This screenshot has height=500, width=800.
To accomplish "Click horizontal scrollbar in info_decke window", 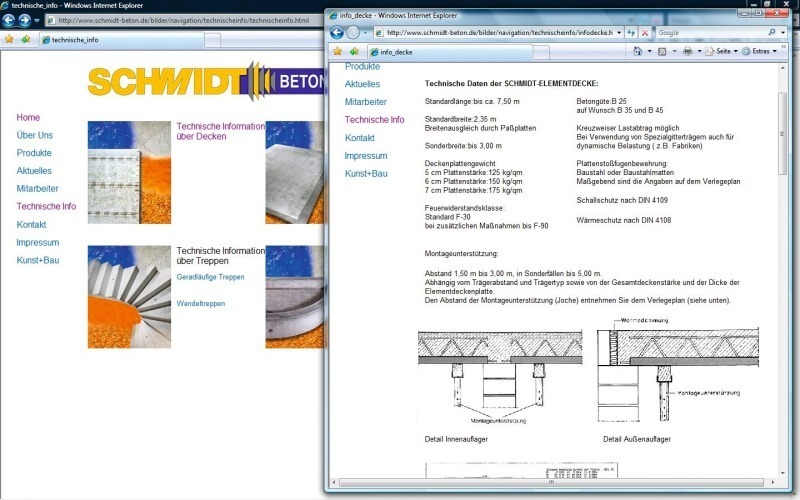I will click(x=551, y=482).
